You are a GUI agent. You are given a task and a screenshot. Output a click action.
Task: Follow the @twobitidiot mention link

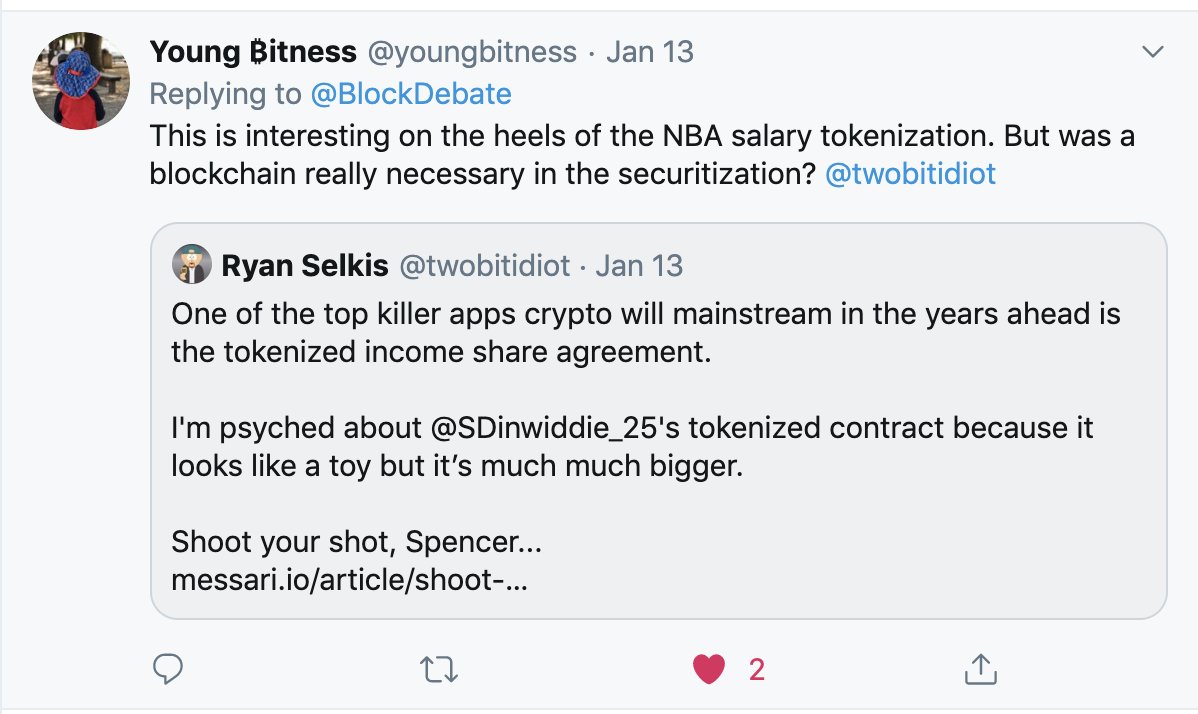click(910, 174)
